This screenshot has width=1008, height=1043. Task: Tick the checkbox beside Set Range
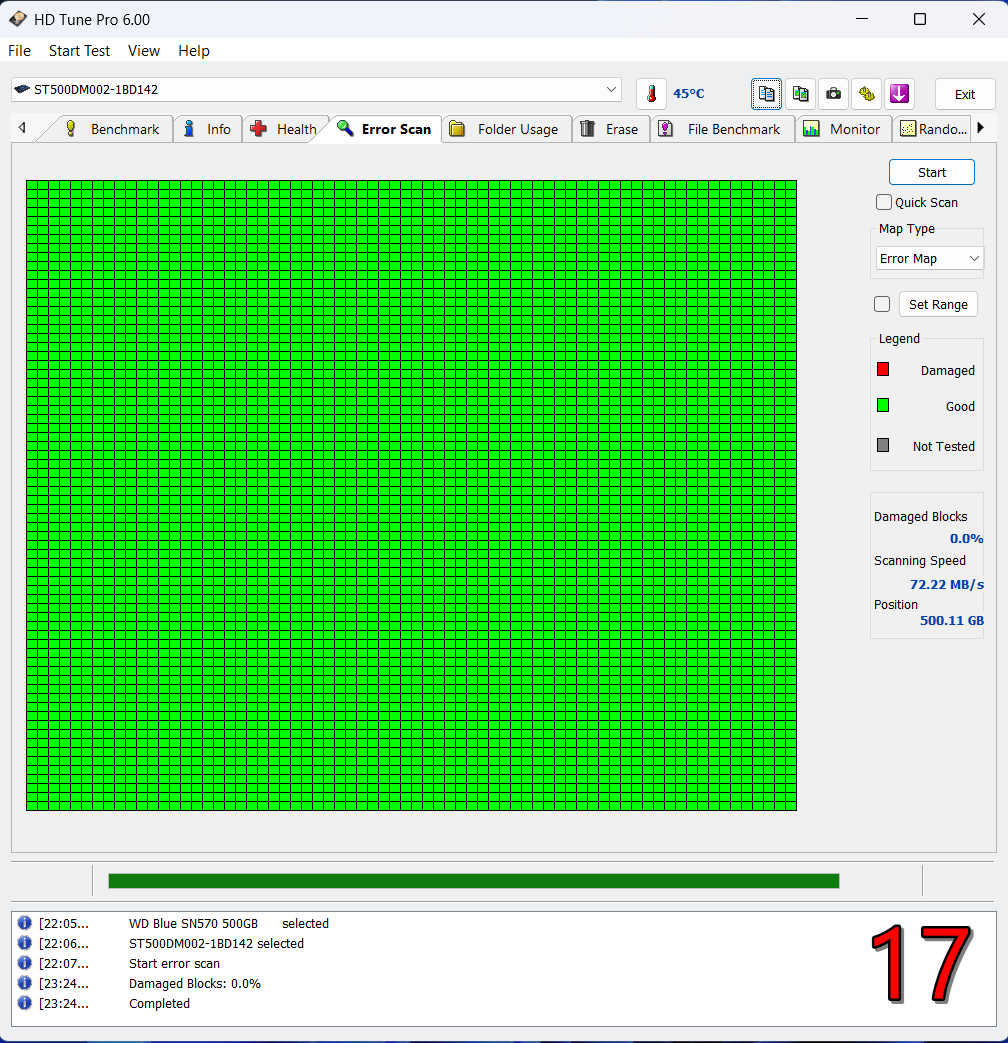(x=882, y=305)
